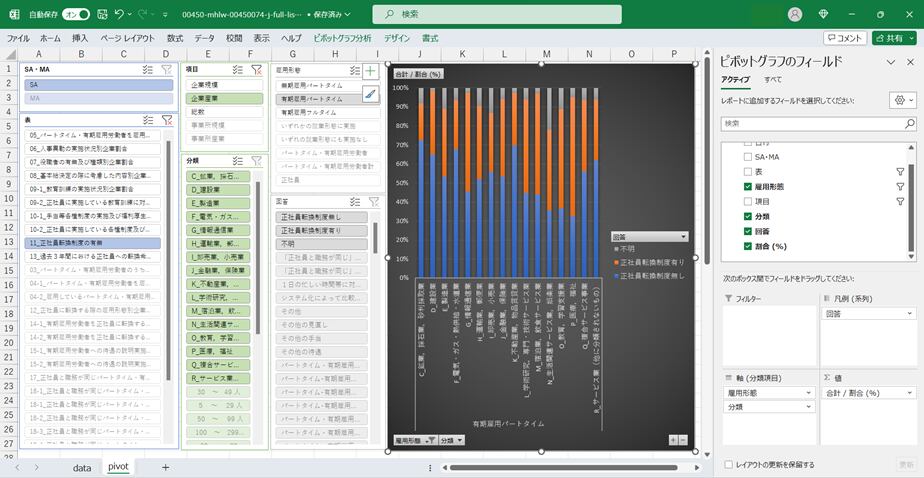
Task: Open the ピボットグラフ分析 ribbon tab
Action: [342, 37]
